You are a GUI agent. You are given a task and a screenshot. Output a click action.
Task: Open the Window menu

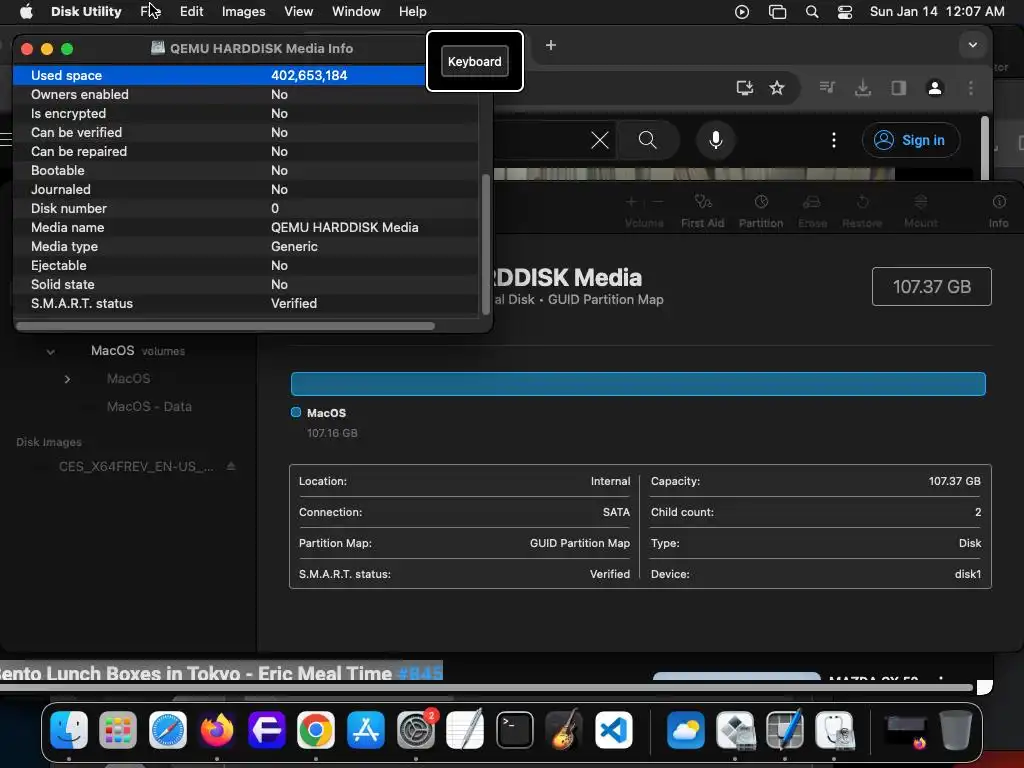click(356, 12)
